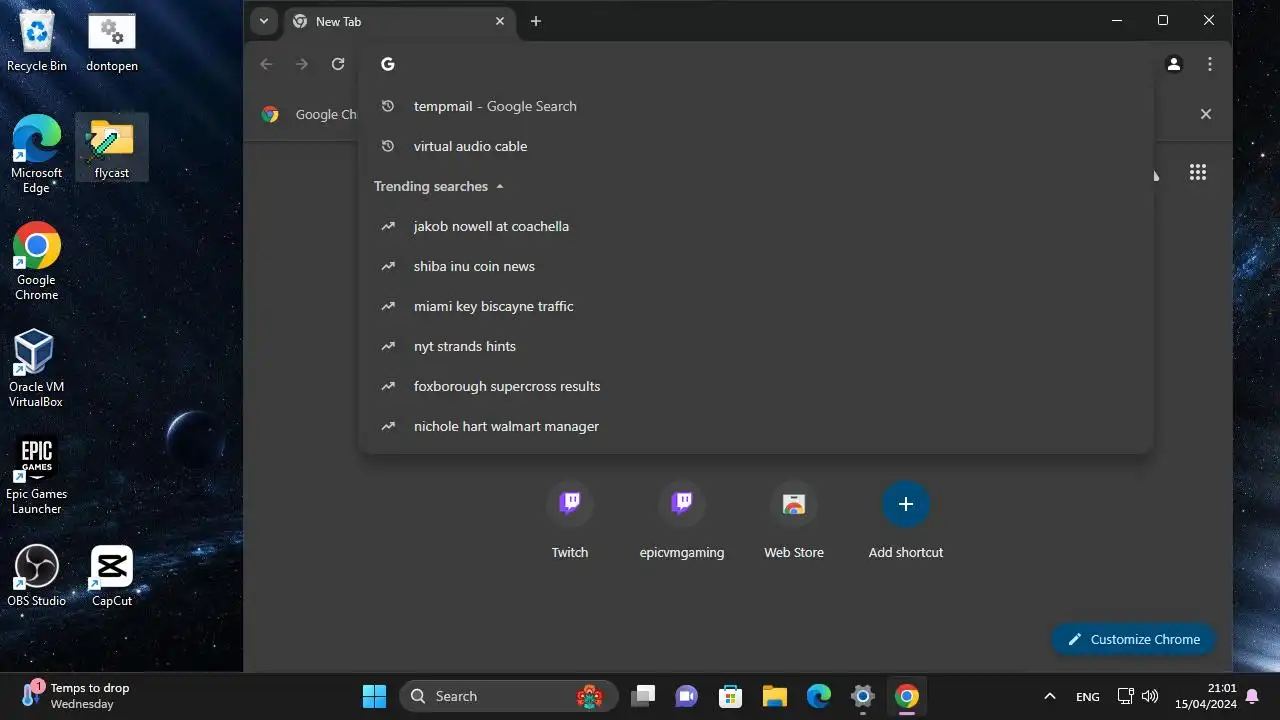Click the Windows taskbar Search box
1280x720 pixels.
(509, 696)
